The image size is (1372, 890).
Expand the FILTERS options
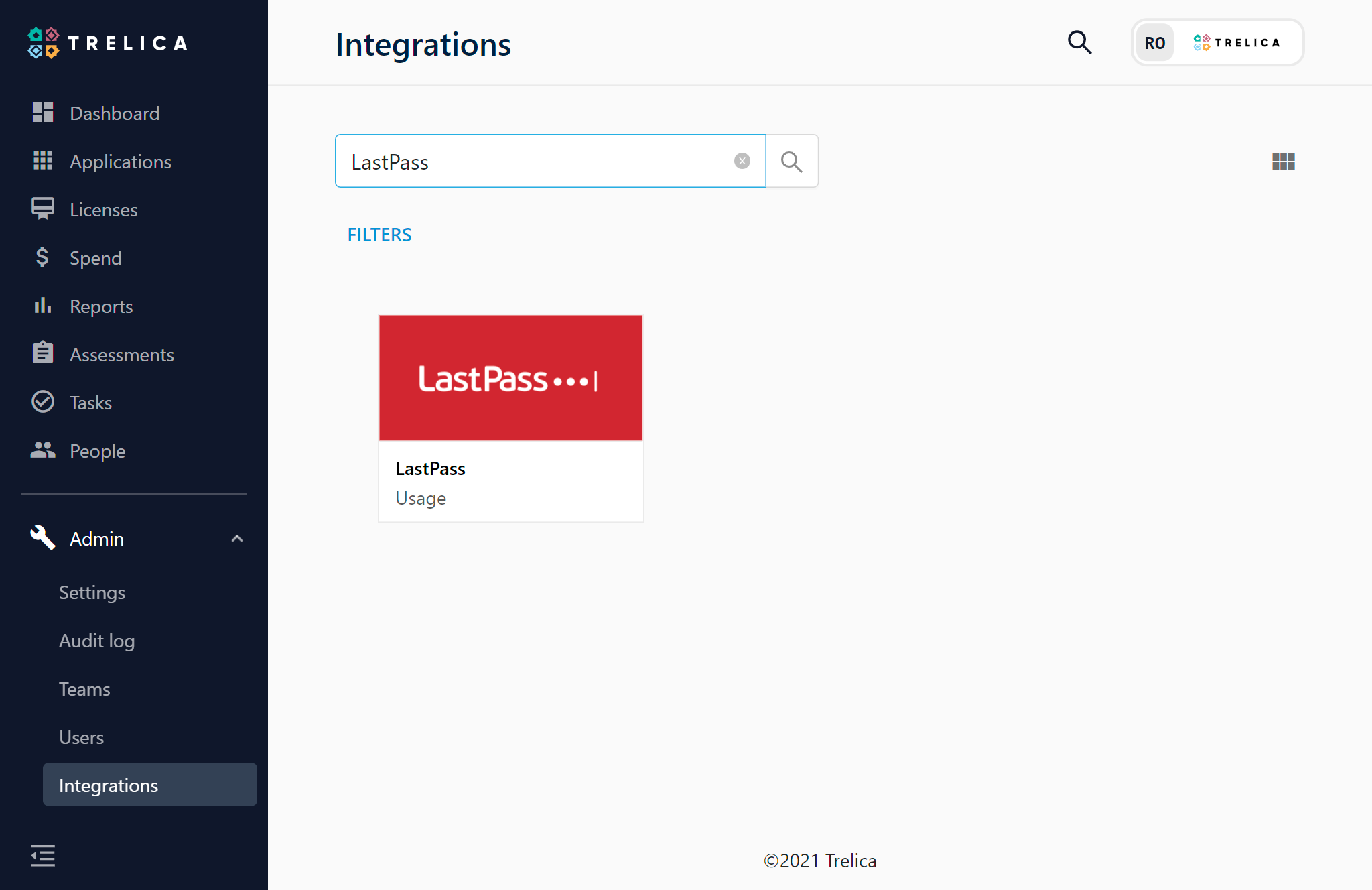[379, 235]
